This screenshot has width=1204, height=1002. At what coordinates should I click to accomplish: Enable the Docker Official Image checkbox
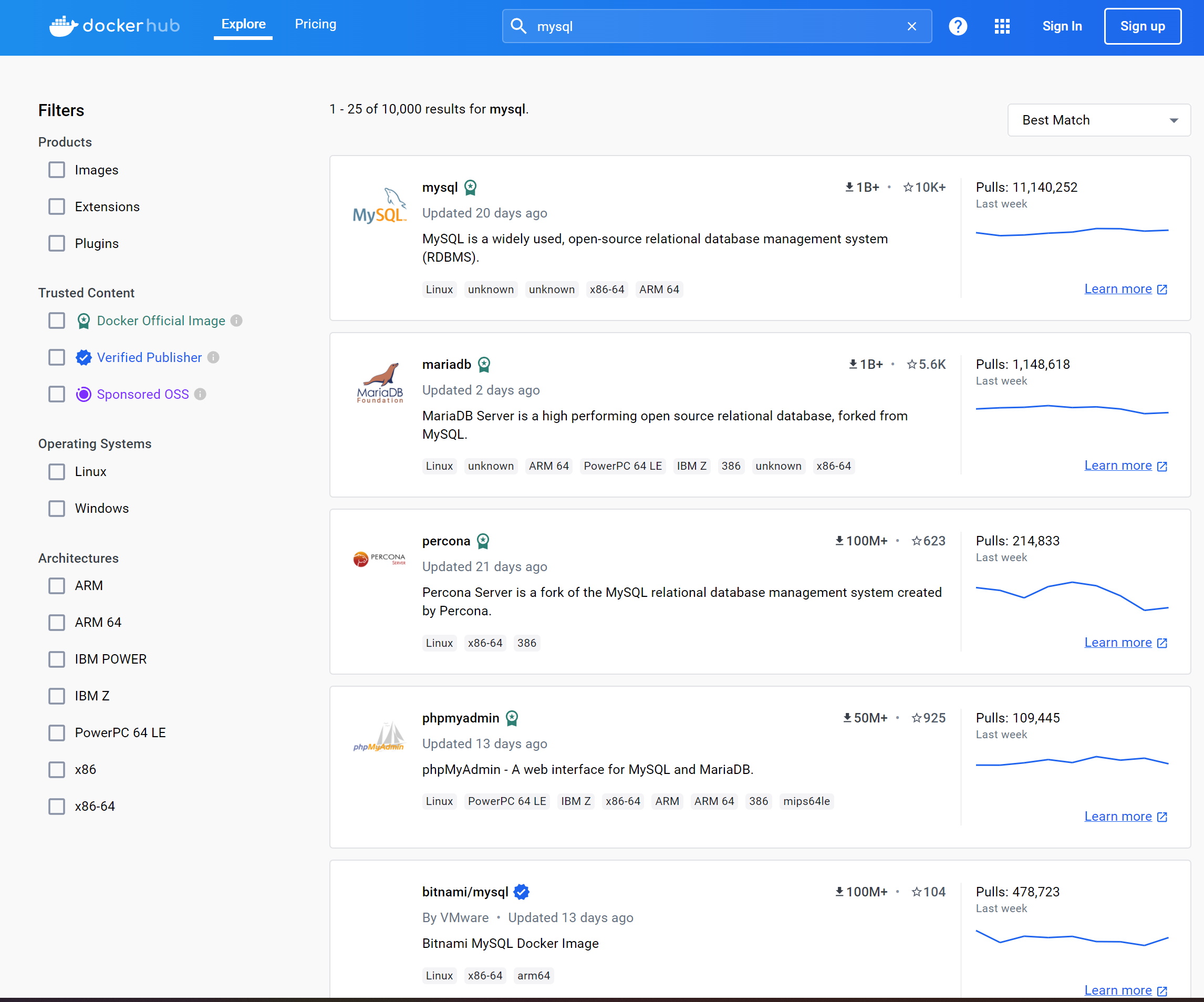pyautogui.click(x=57, y=321)
